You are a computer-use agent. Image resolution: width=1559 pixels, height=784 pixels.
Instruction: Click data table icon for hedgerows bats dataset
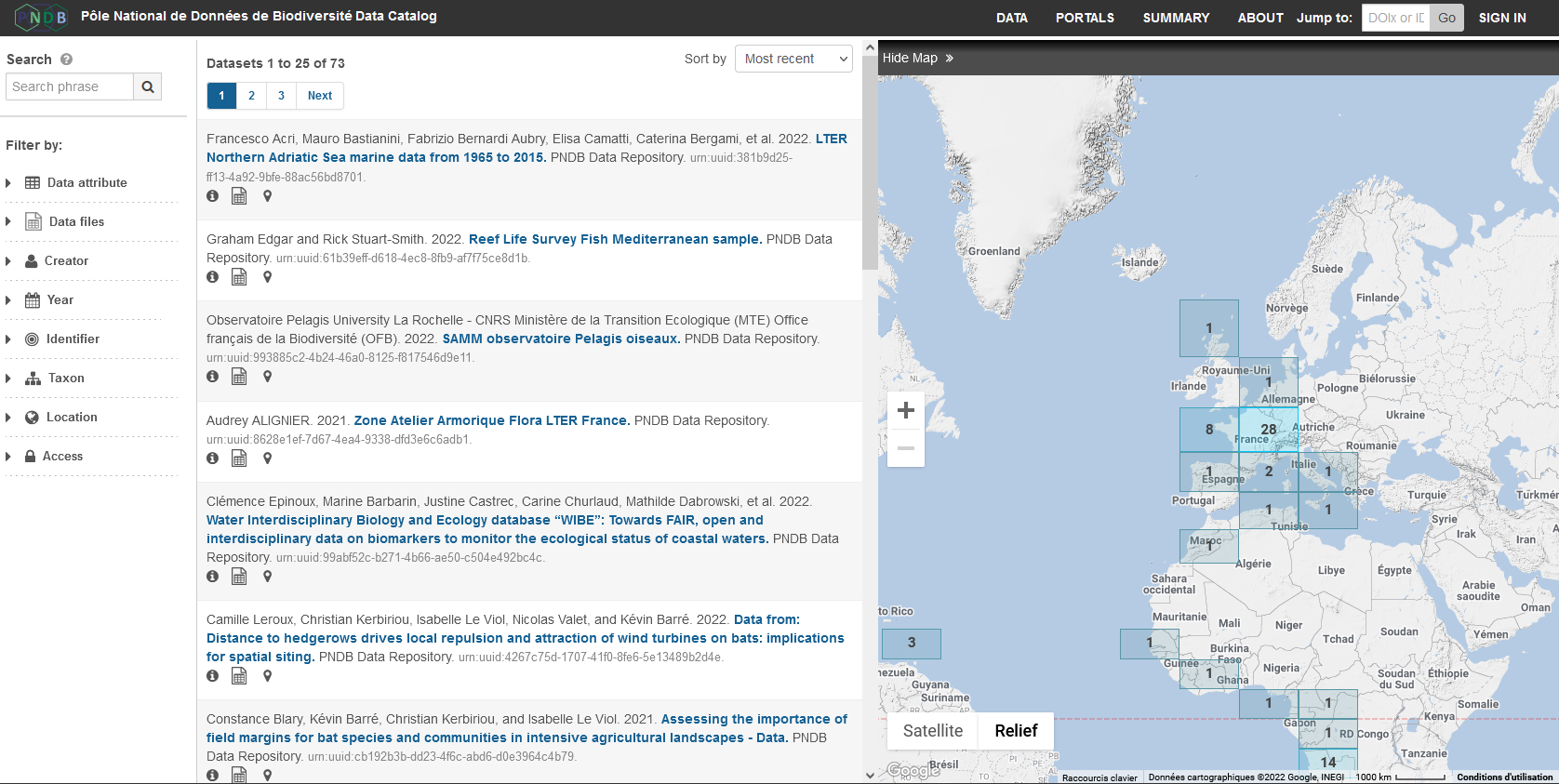pos(239,676)
